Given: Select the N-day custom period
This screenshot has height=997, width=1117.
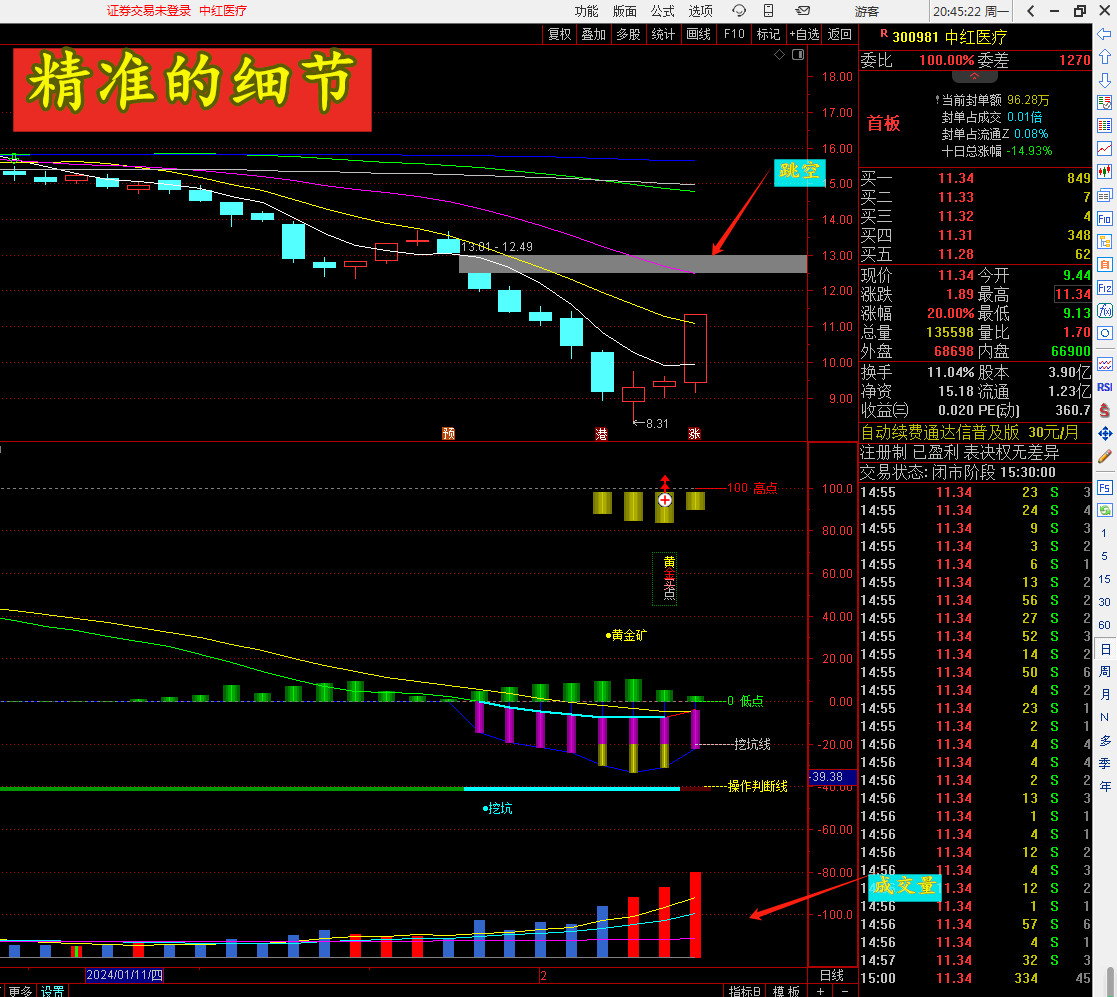Looking at the screenshot, I should click(x=1104, y=717).
